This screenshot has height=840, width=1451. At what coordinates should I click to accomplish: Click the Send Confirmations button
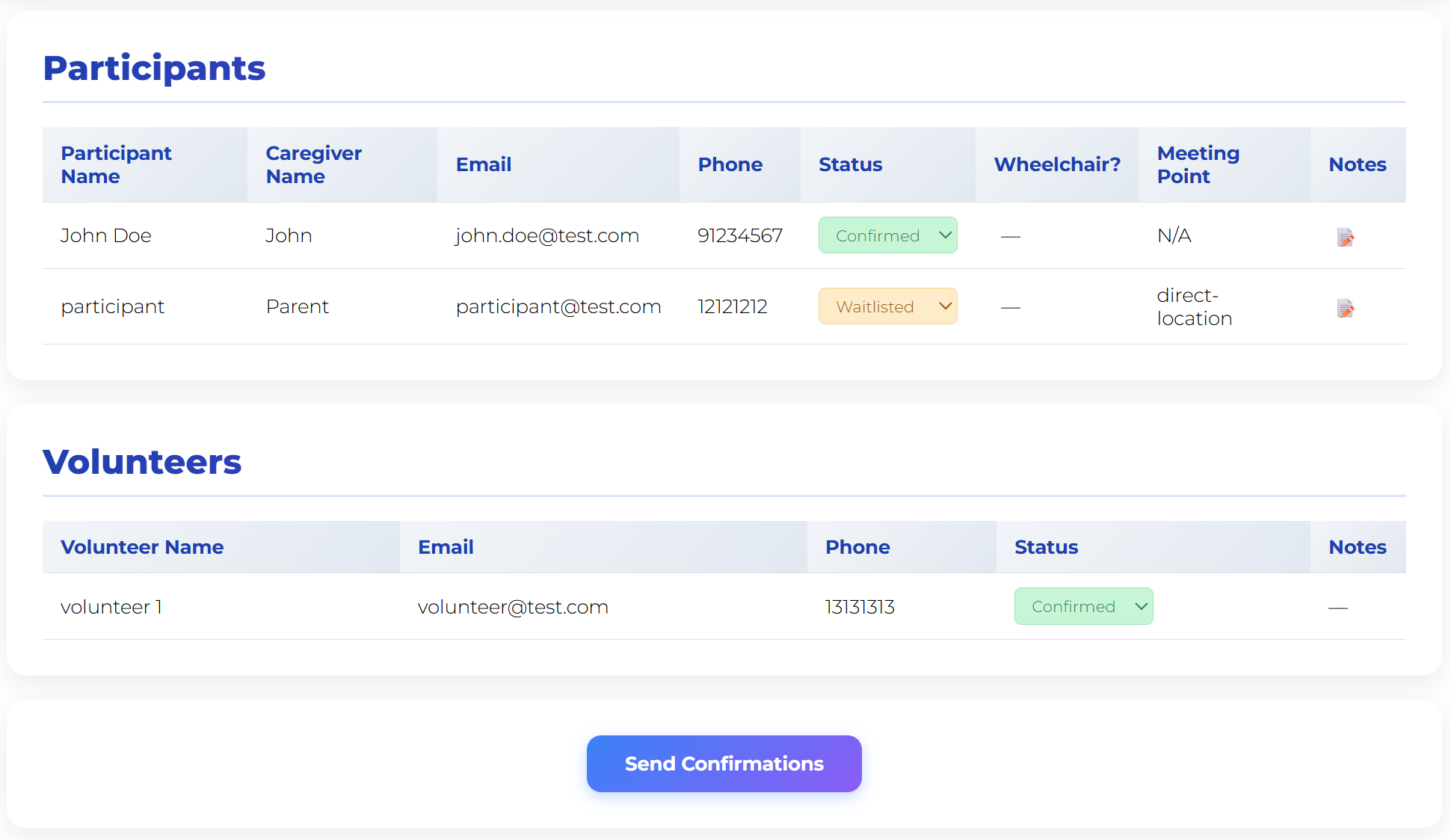pos(724,764)
